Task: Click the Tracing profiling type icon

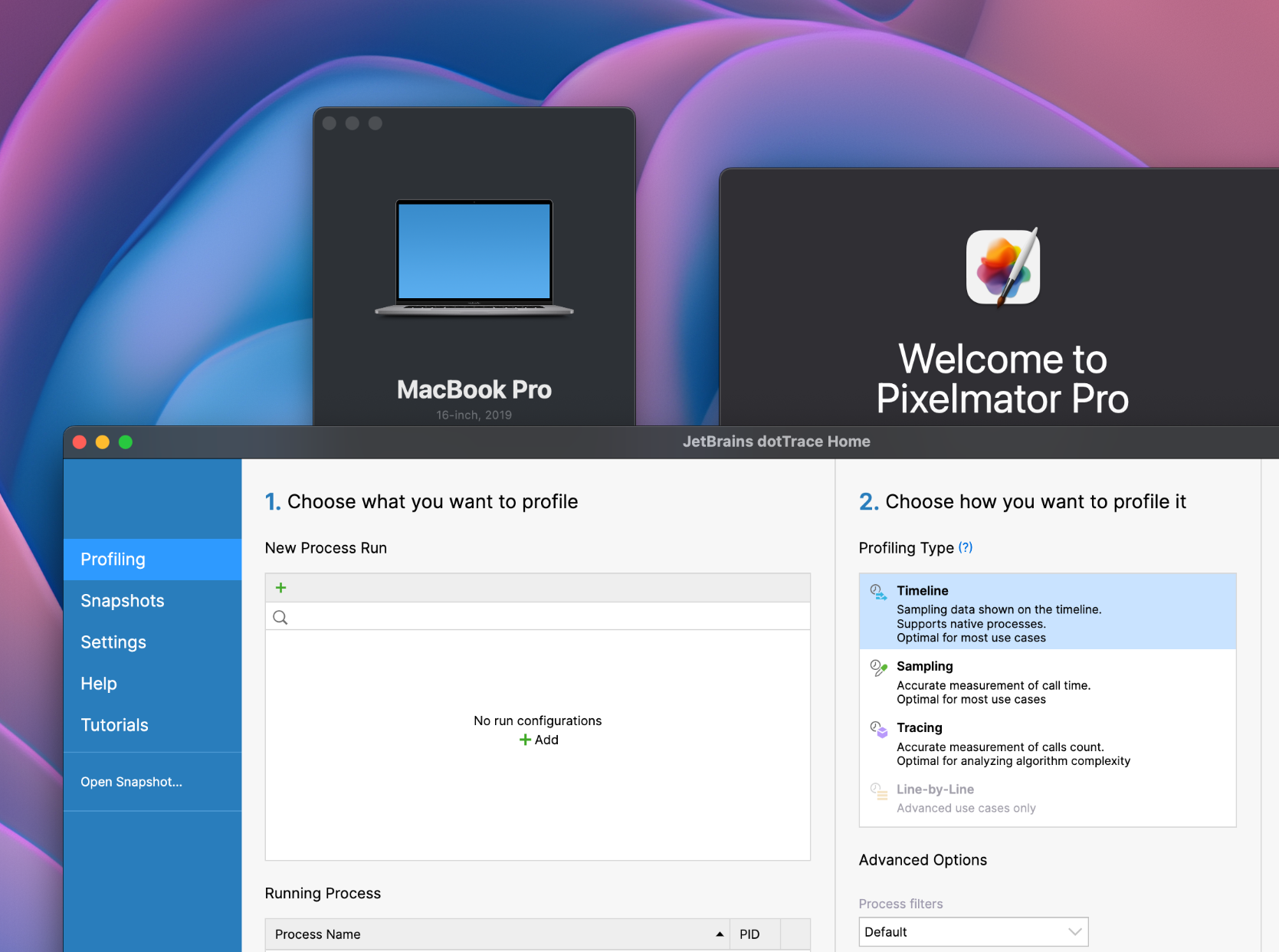Action: click(878, 729)
